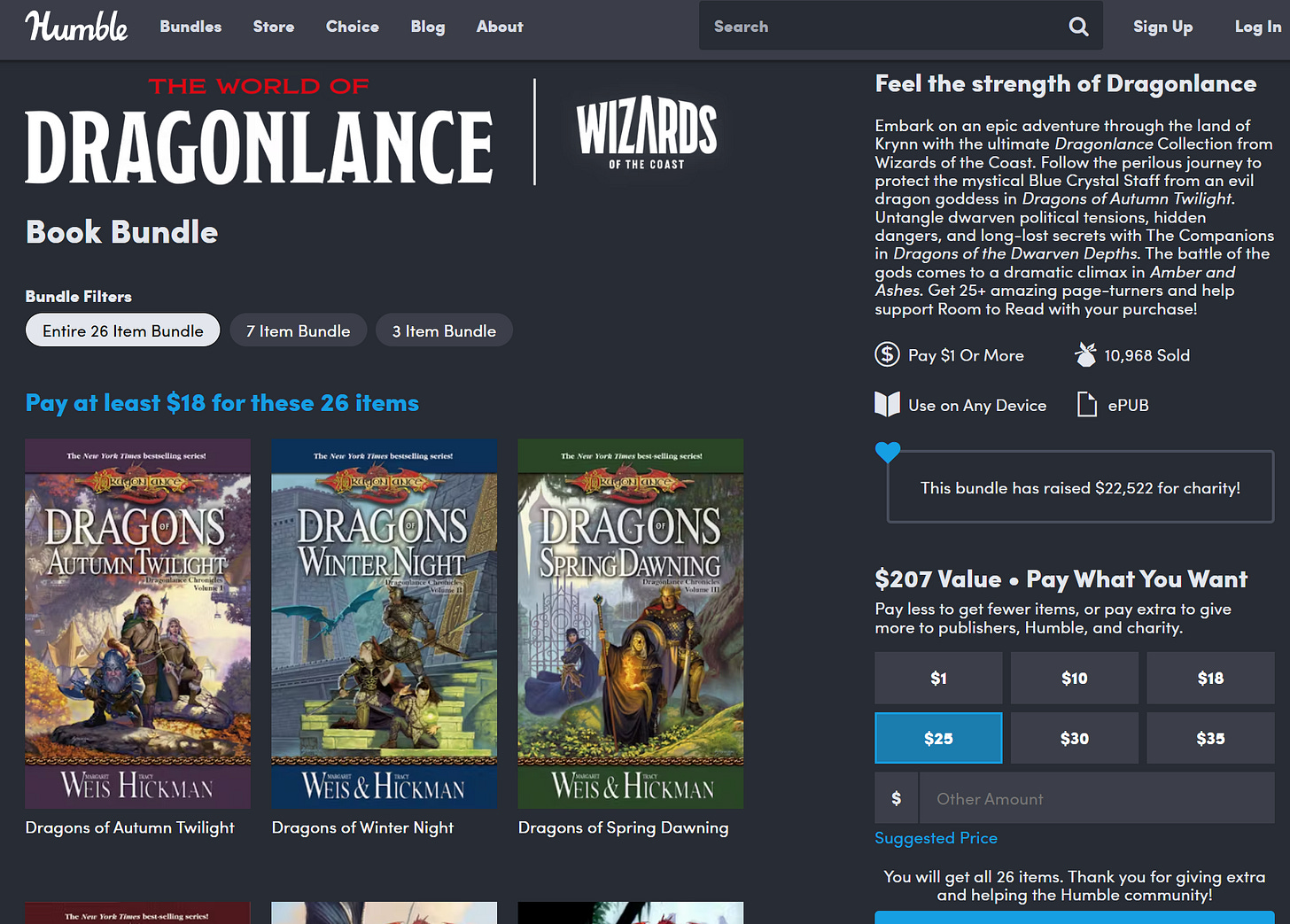Click the Use on Any Device text
Viewport: 1290px width, 924px height.
977,405
